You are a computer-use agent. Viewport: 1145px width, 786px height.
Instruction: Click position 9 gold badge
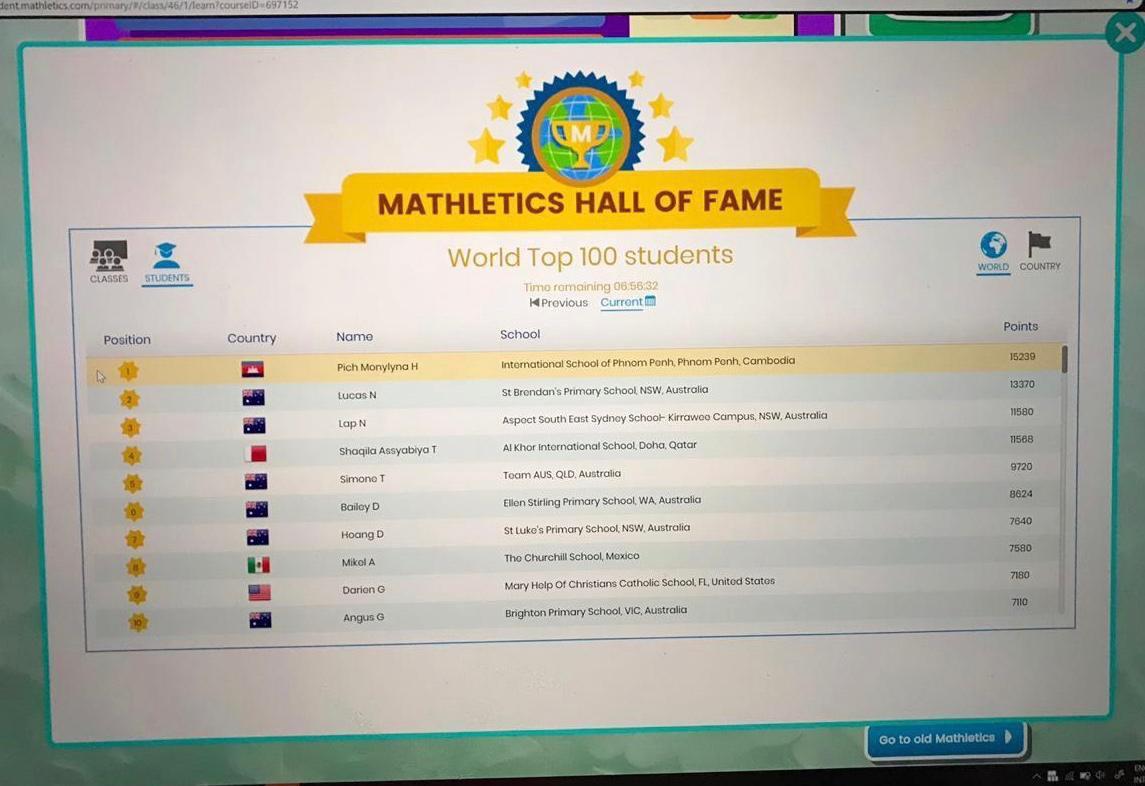click(137, 595)
